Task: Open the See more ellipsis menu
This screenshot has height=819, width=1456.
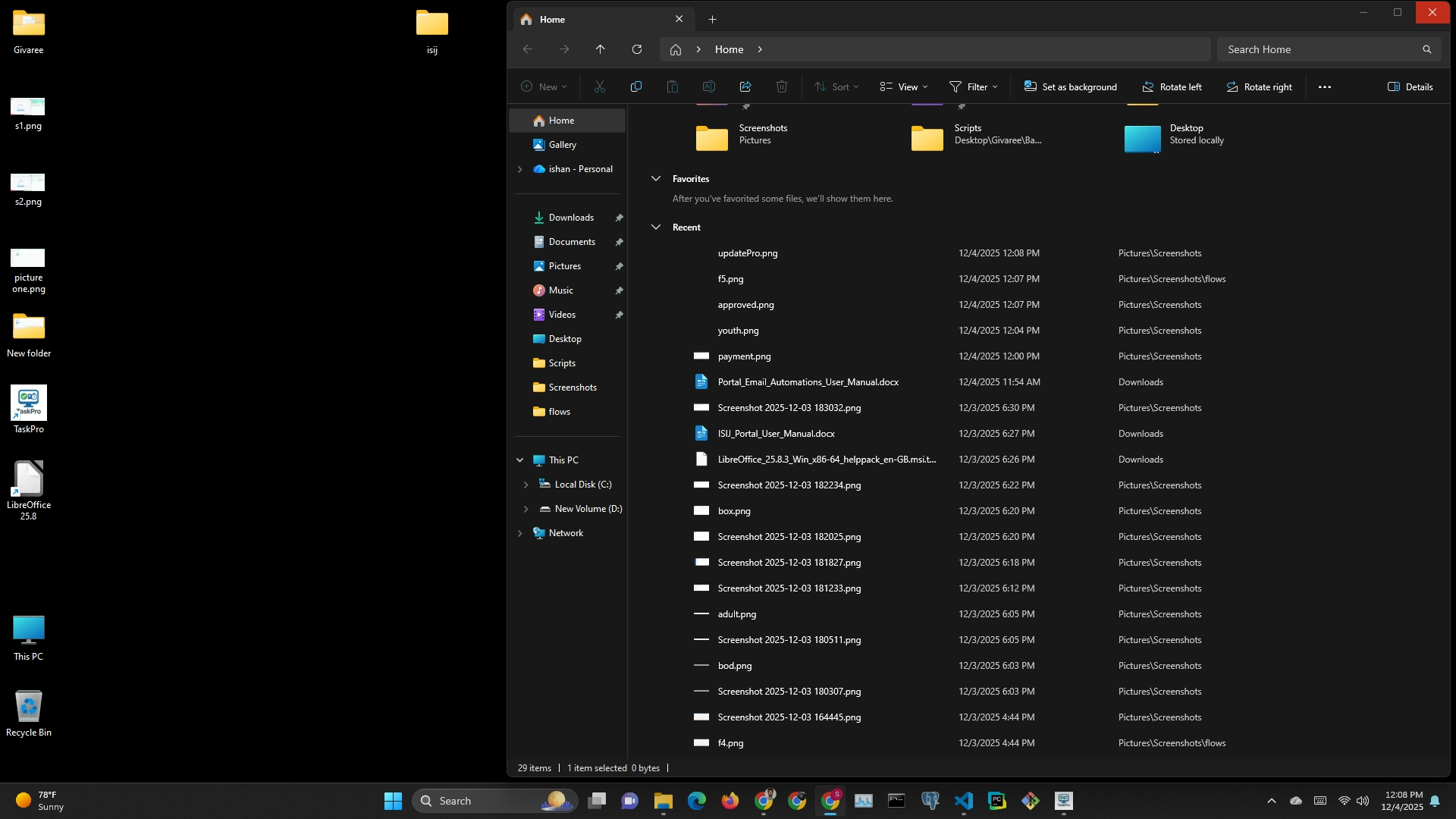Action: pos(1325,87)
